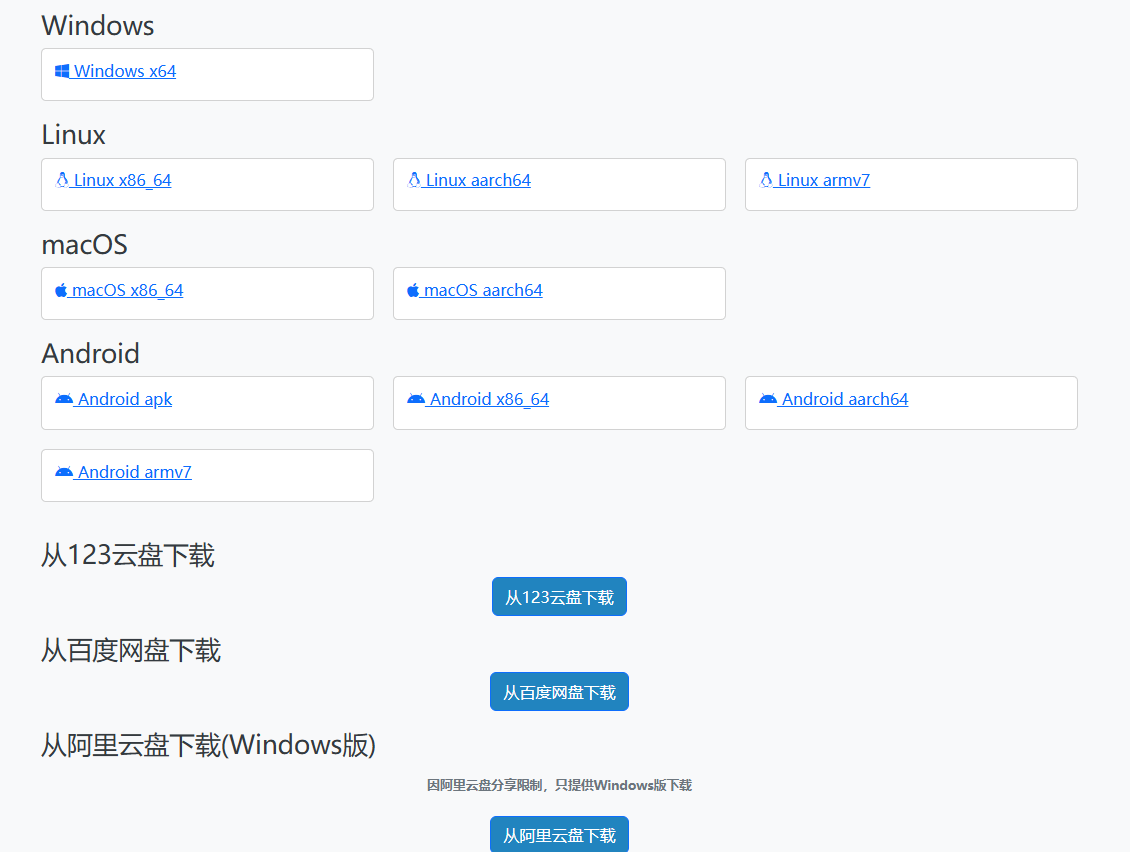This screenshot has height=852, width=1130.
Task: Open the Windows x64 download link
Action: [x=125, y=71]
